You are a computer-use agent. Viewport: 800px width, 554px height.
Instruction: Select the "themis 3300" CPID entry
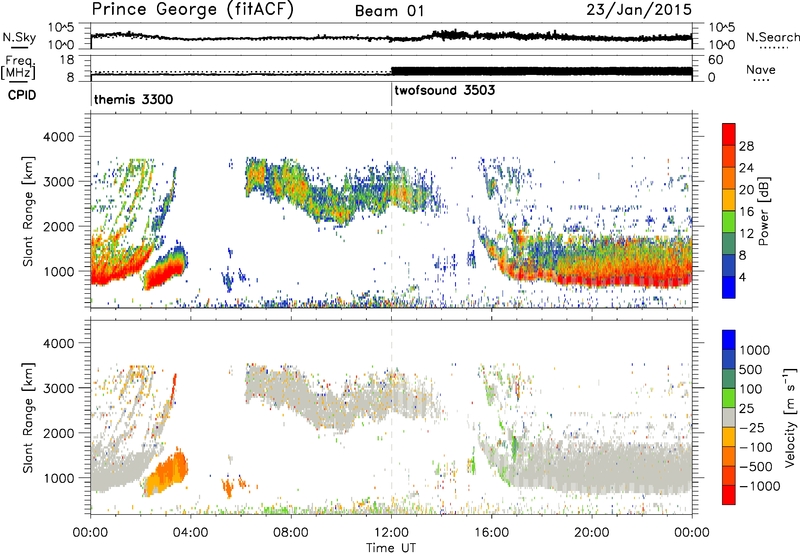[x=134, y=99]
